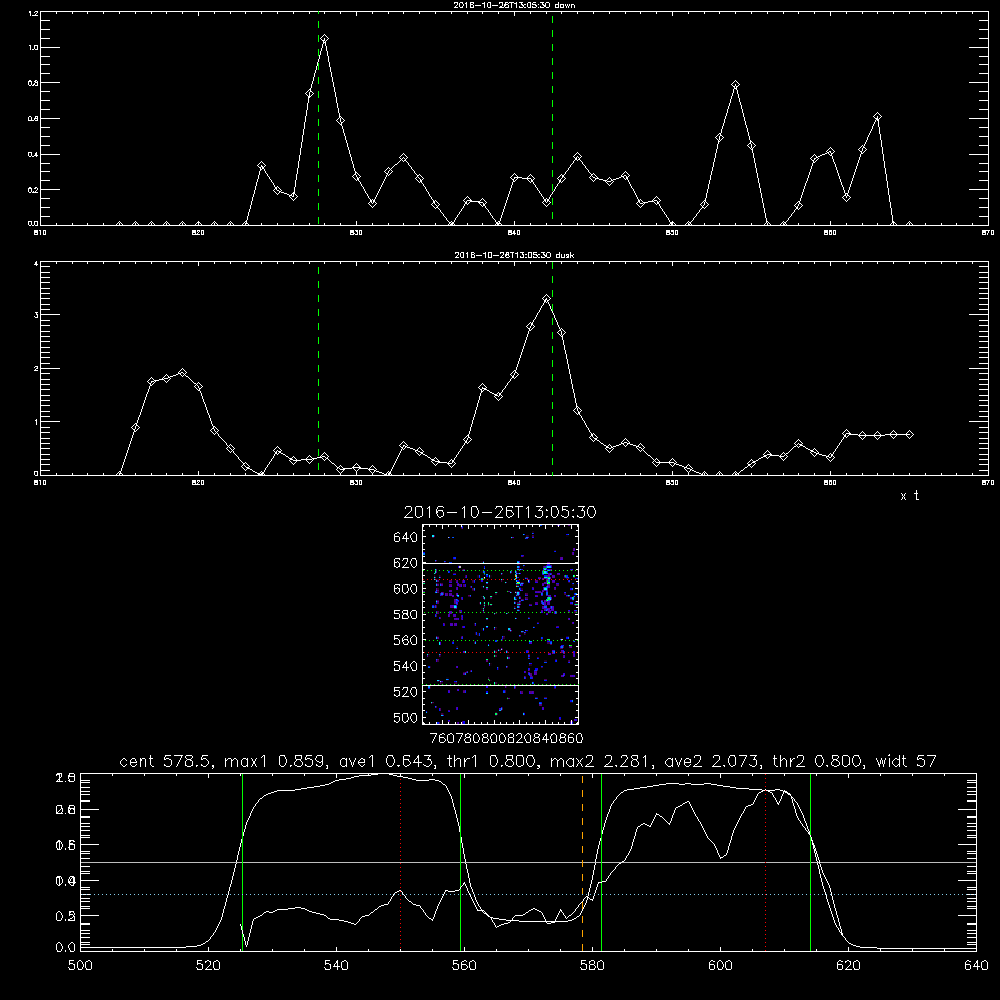Click the dusk plateau peak marker near 819

pos(182,372)
